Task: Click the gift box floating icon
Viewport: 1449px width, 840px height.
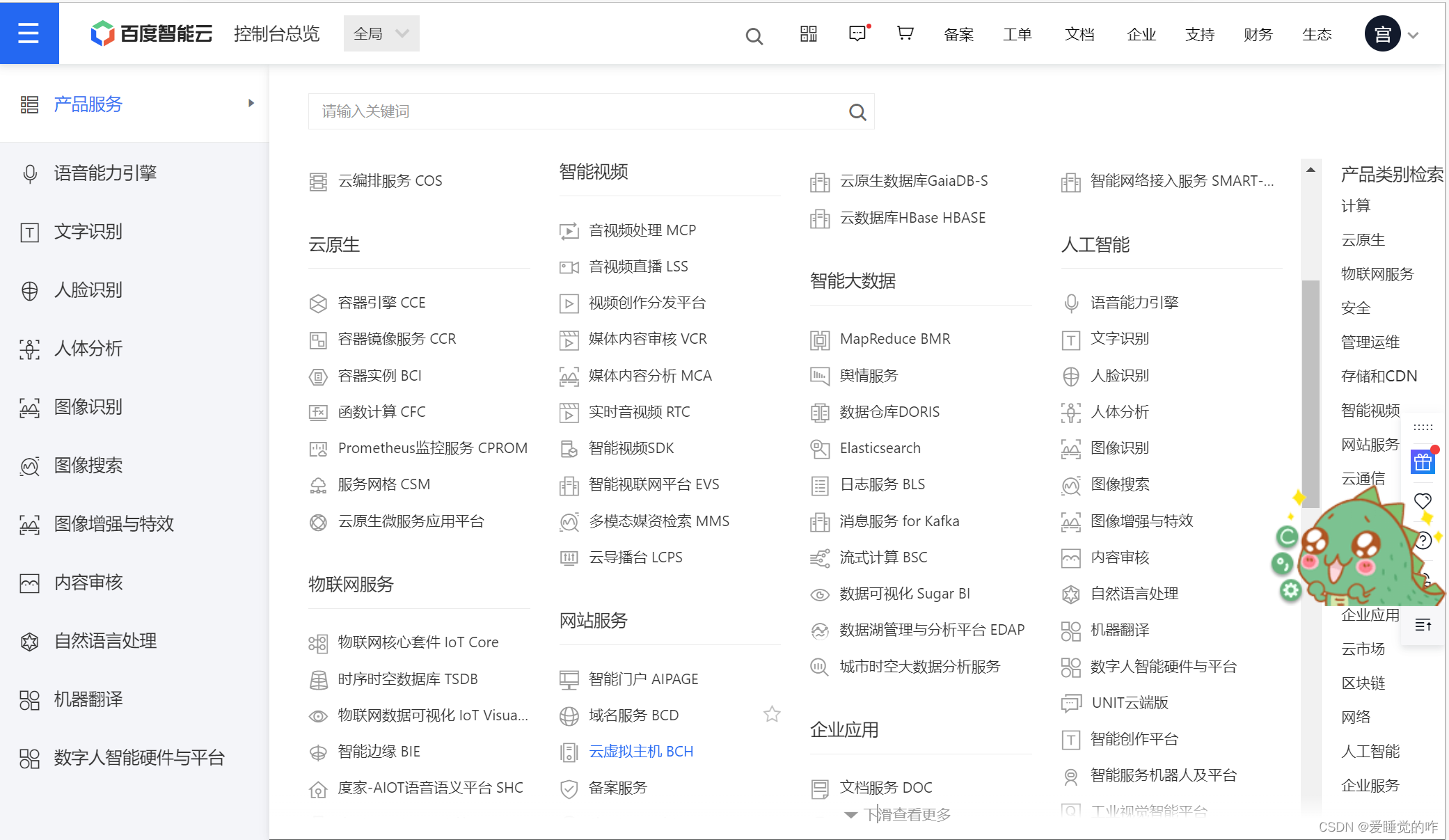Action: click(1423, 461)
